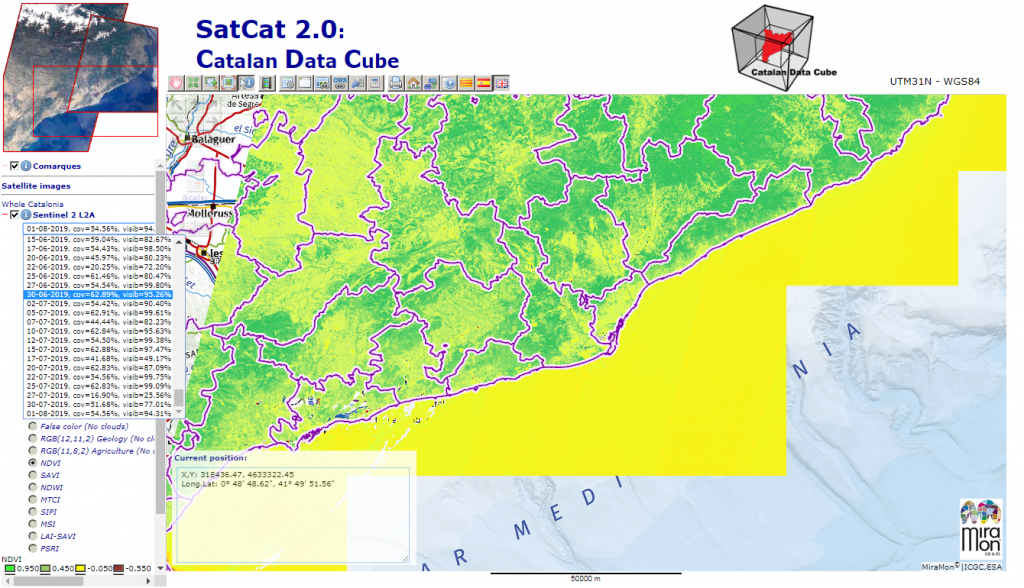The width and height of the screenshot is (1024, 588).
Task: Click the overview satellite thumbnail map
Action: point(80,77)
